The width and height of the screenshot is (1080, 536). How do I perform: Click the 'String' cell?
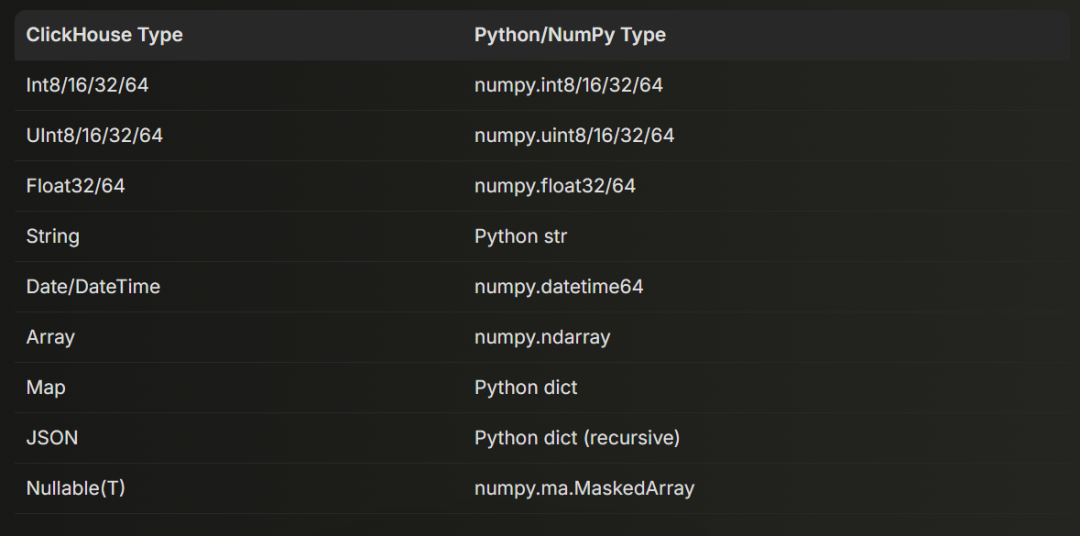tap(52, 237)
